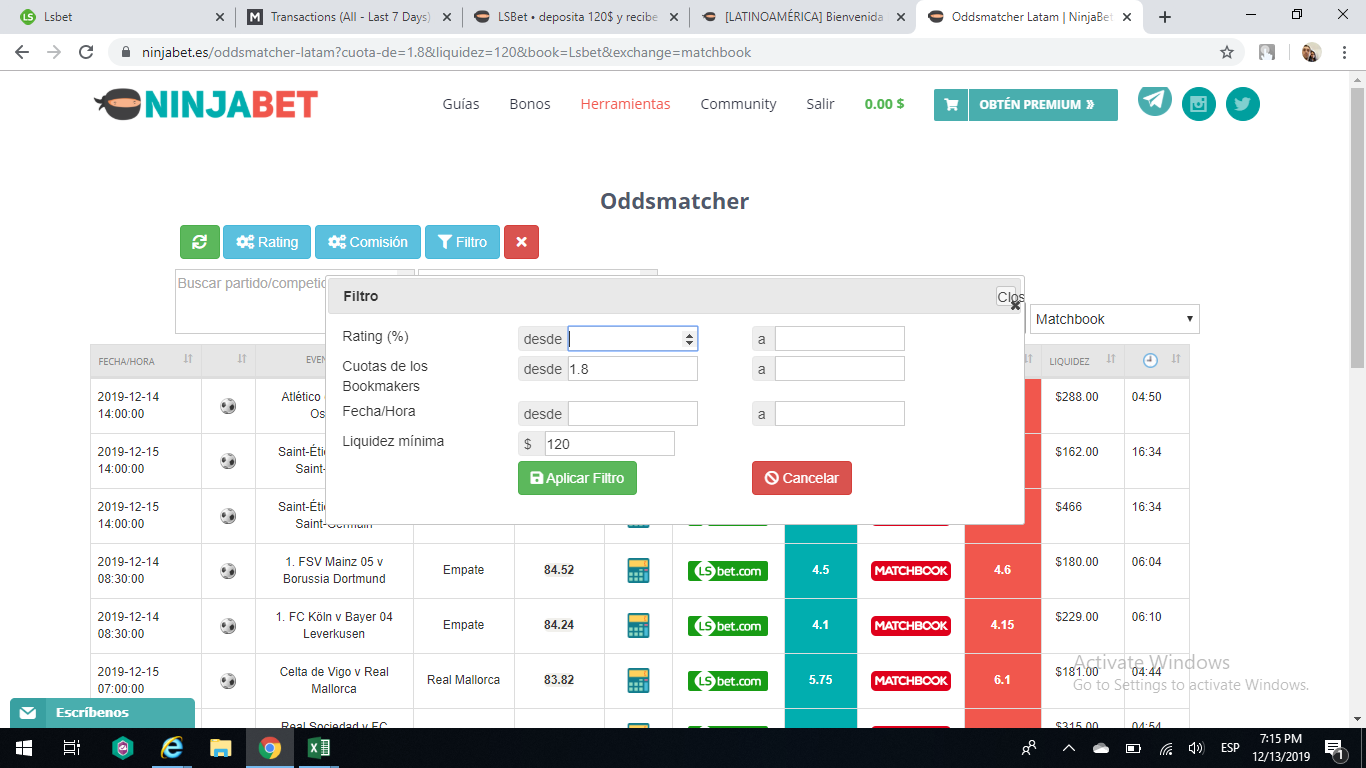Switch to the Lsbet browser tab
1366x768 pixels.
click(x=120, y=17)
